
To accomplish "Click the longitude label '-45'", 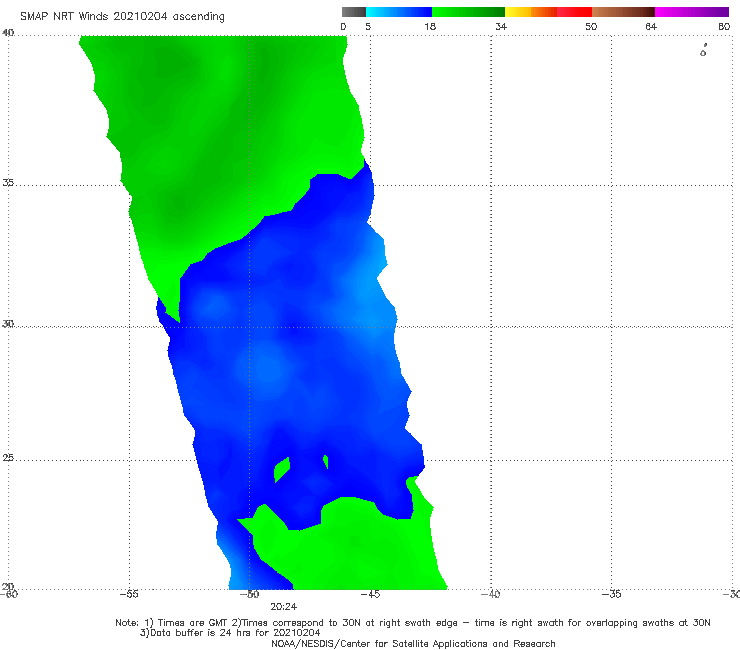I will pyautogui.click(x=370, y=594).
